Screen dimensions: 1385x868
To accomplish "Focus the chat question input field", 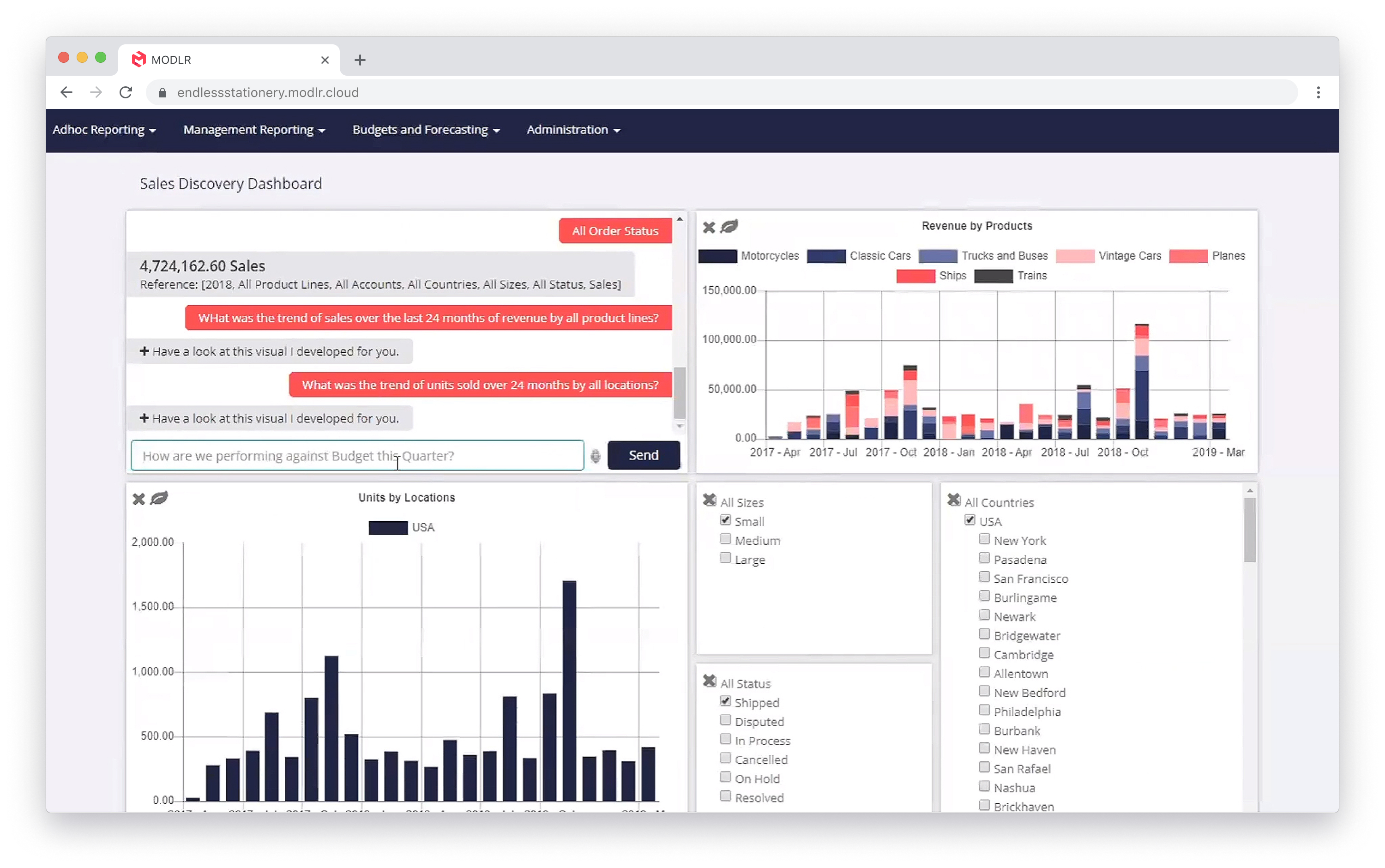I will 358,456.
